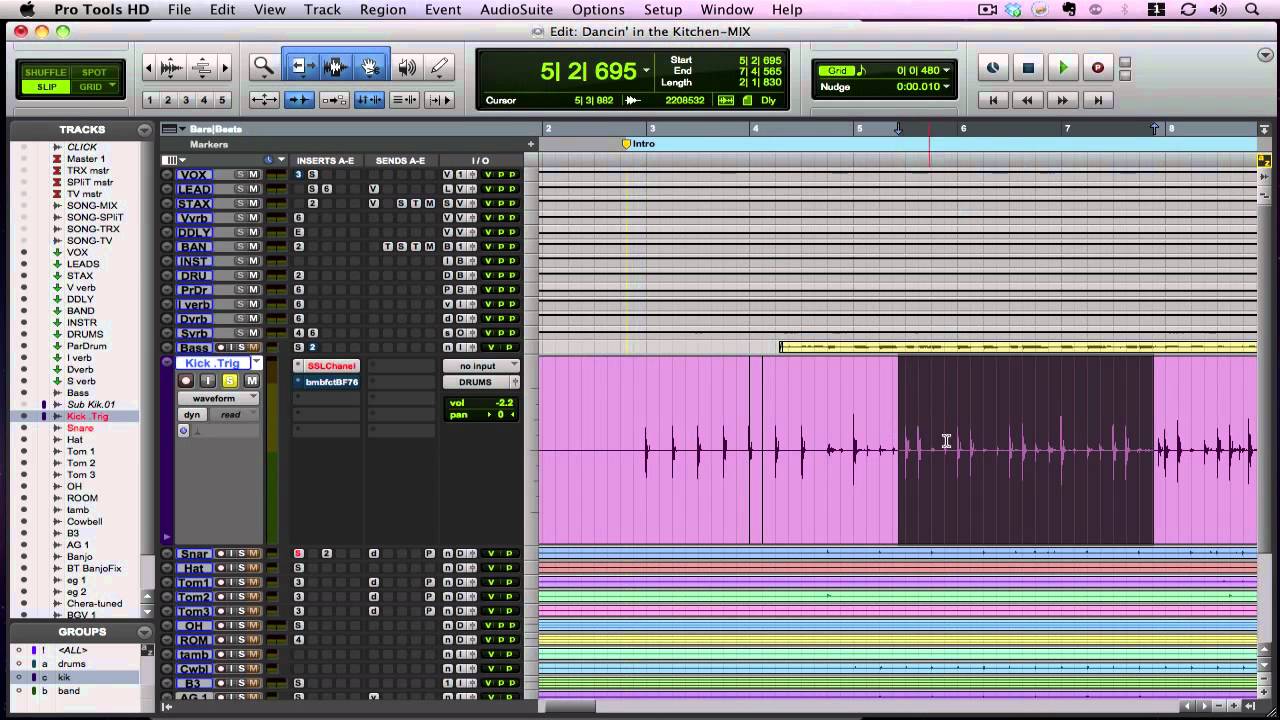The image size is (1280, 720).
Task: Toggle Tab to Transients button
Action: tap(298, 100)
